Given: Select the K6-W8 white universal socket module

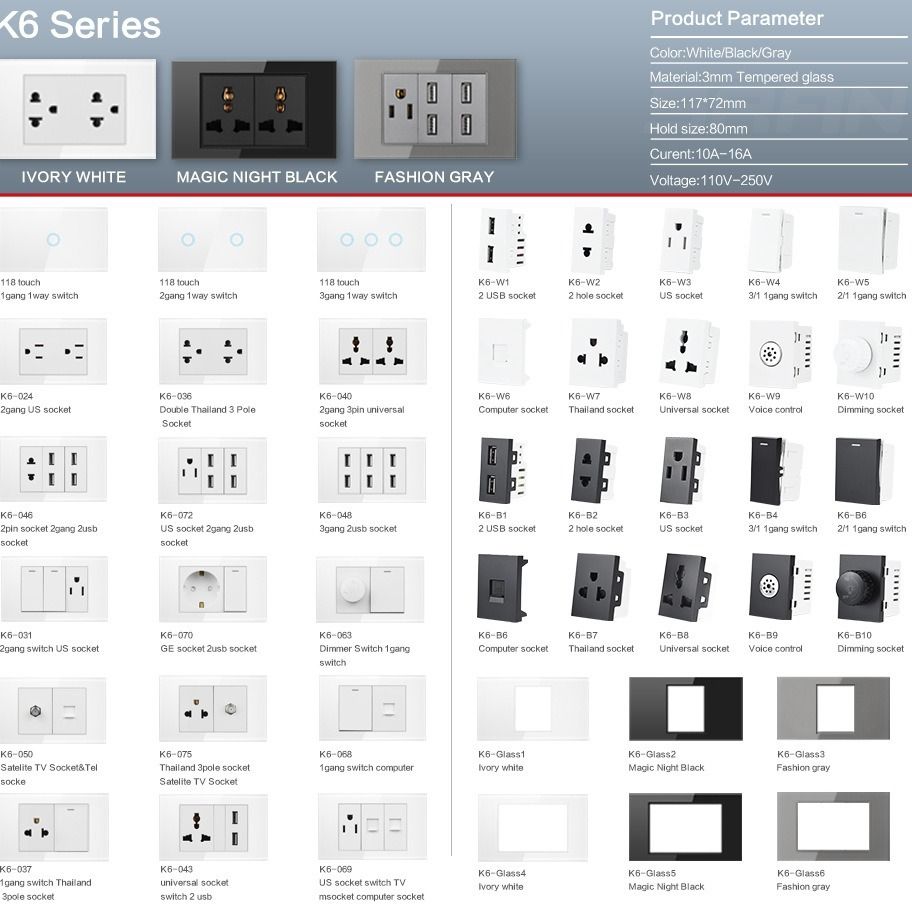Looking at the screenshot, I should pos(685,353).
